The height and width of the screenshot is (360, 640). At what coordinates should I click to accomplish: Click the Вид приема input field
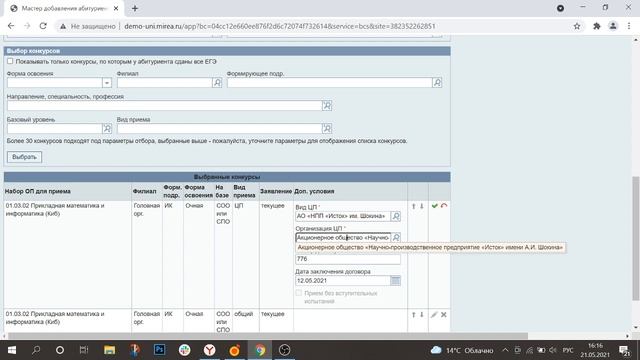(x=220, y=129)
